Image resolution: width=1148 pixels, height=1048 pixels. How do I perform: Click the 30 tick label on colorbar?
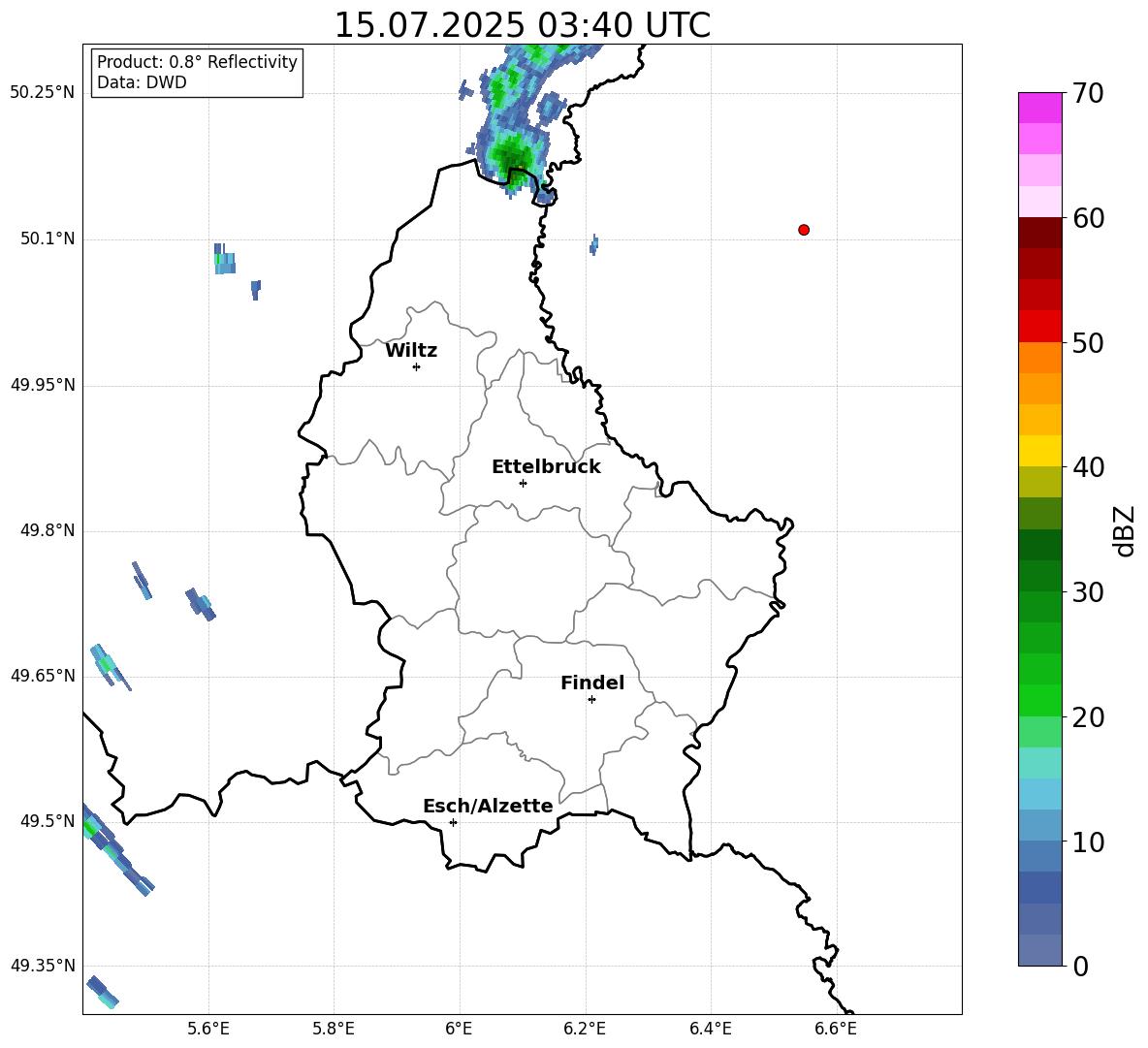pyautogui.click(x=1088, y=592)
